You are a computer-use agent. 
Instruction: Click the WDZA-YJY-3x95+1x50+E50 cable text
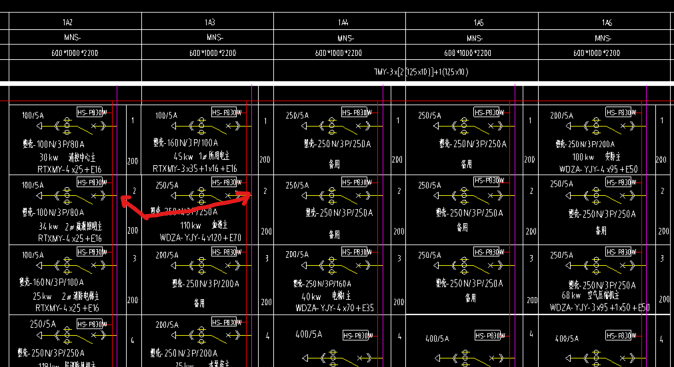pyautogui.click(x=600, y=307)
